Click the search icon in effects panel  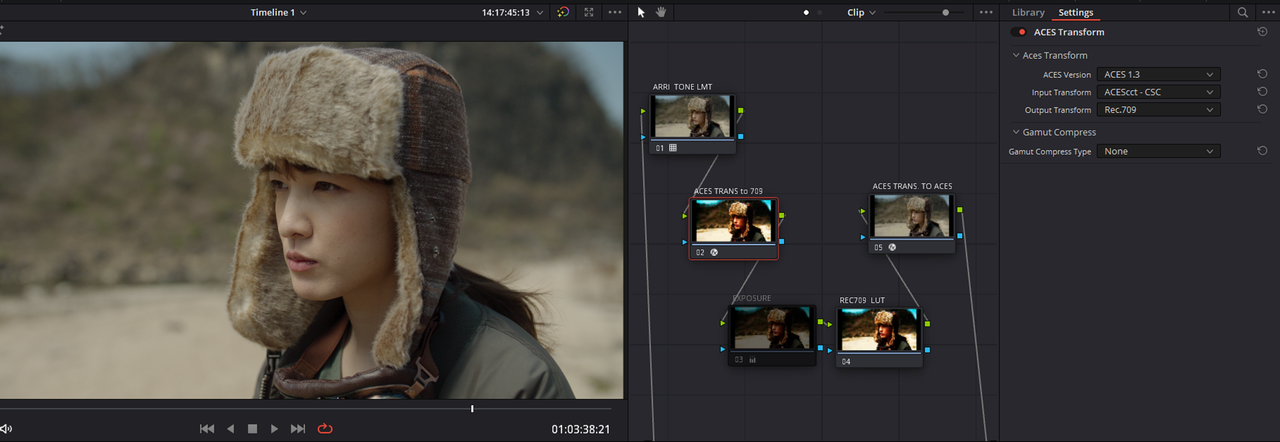pyautogui.click(x=1243, y=12)
